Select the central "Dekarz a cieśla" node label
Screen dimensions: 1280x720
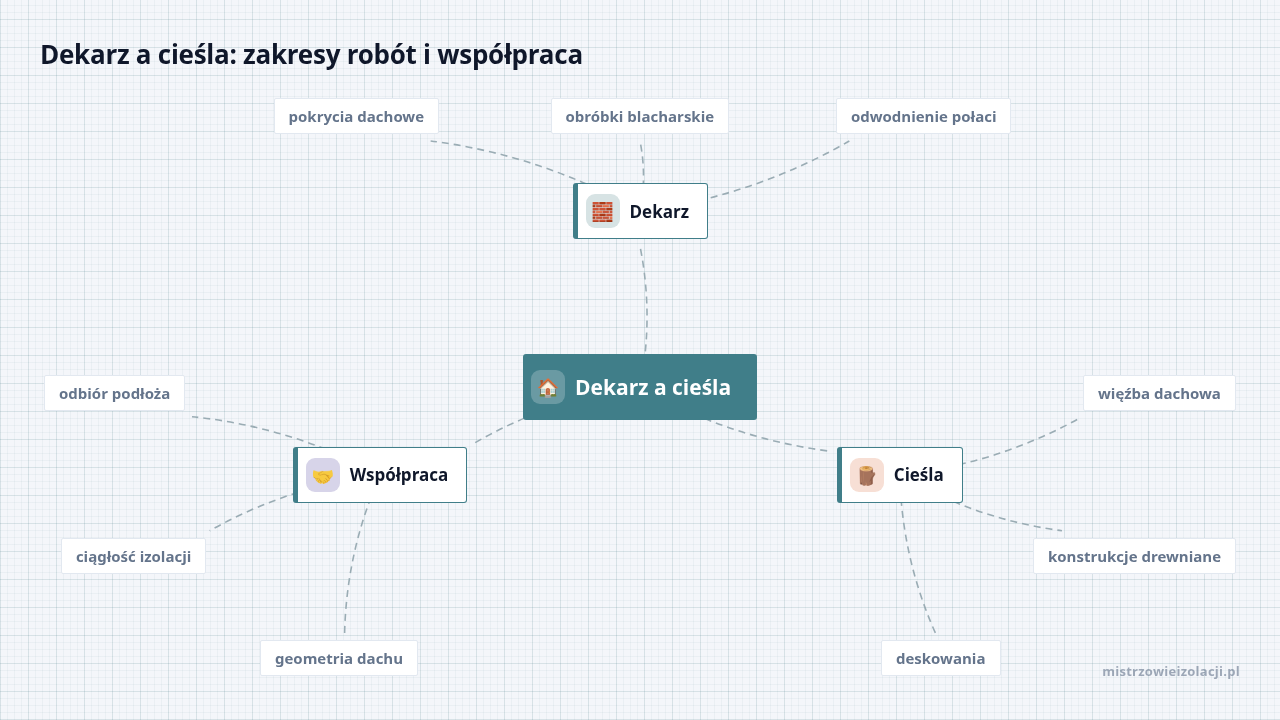click(x=653, y=387)
